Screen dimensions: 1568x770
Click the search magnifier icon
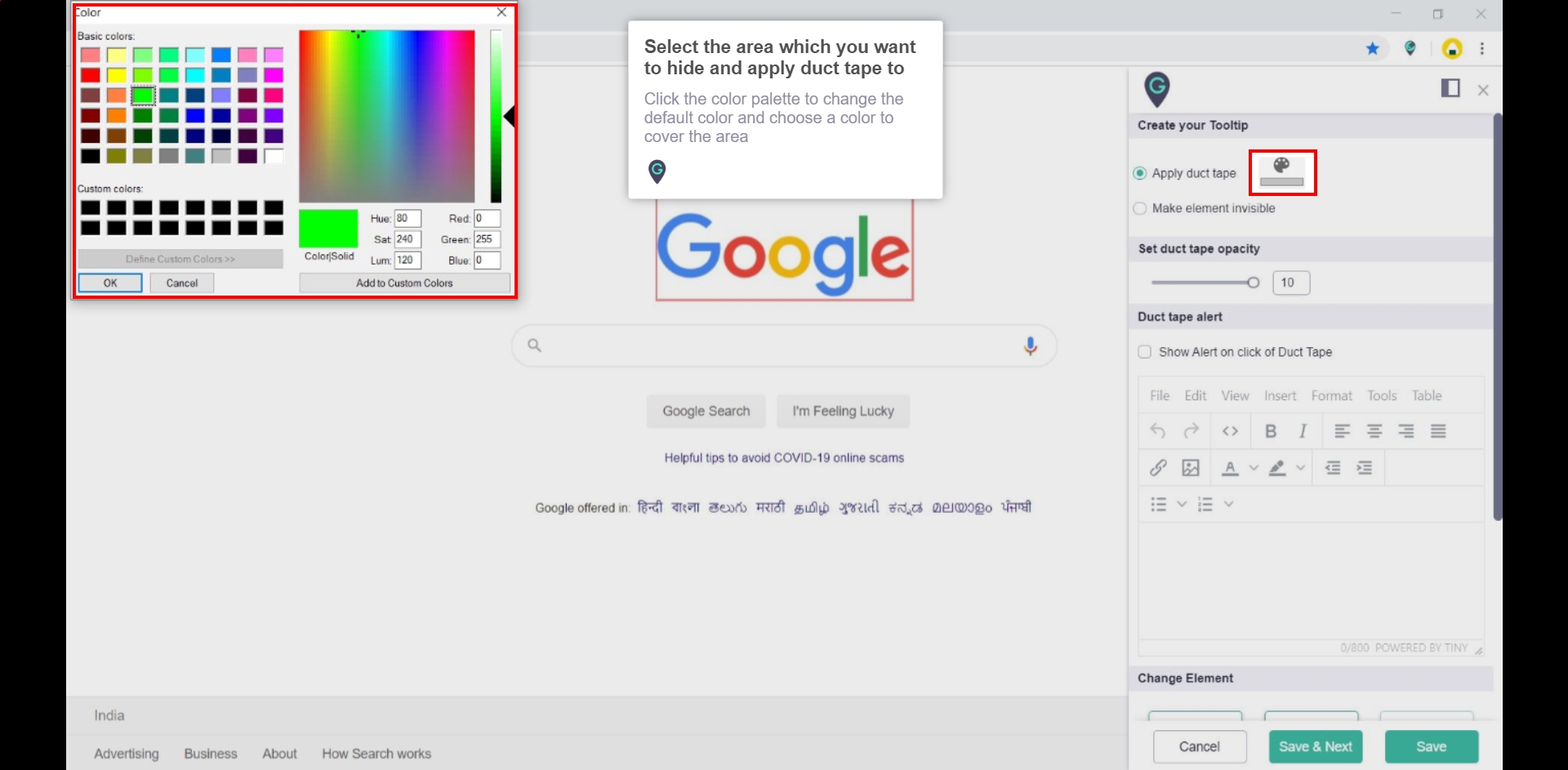534,345
